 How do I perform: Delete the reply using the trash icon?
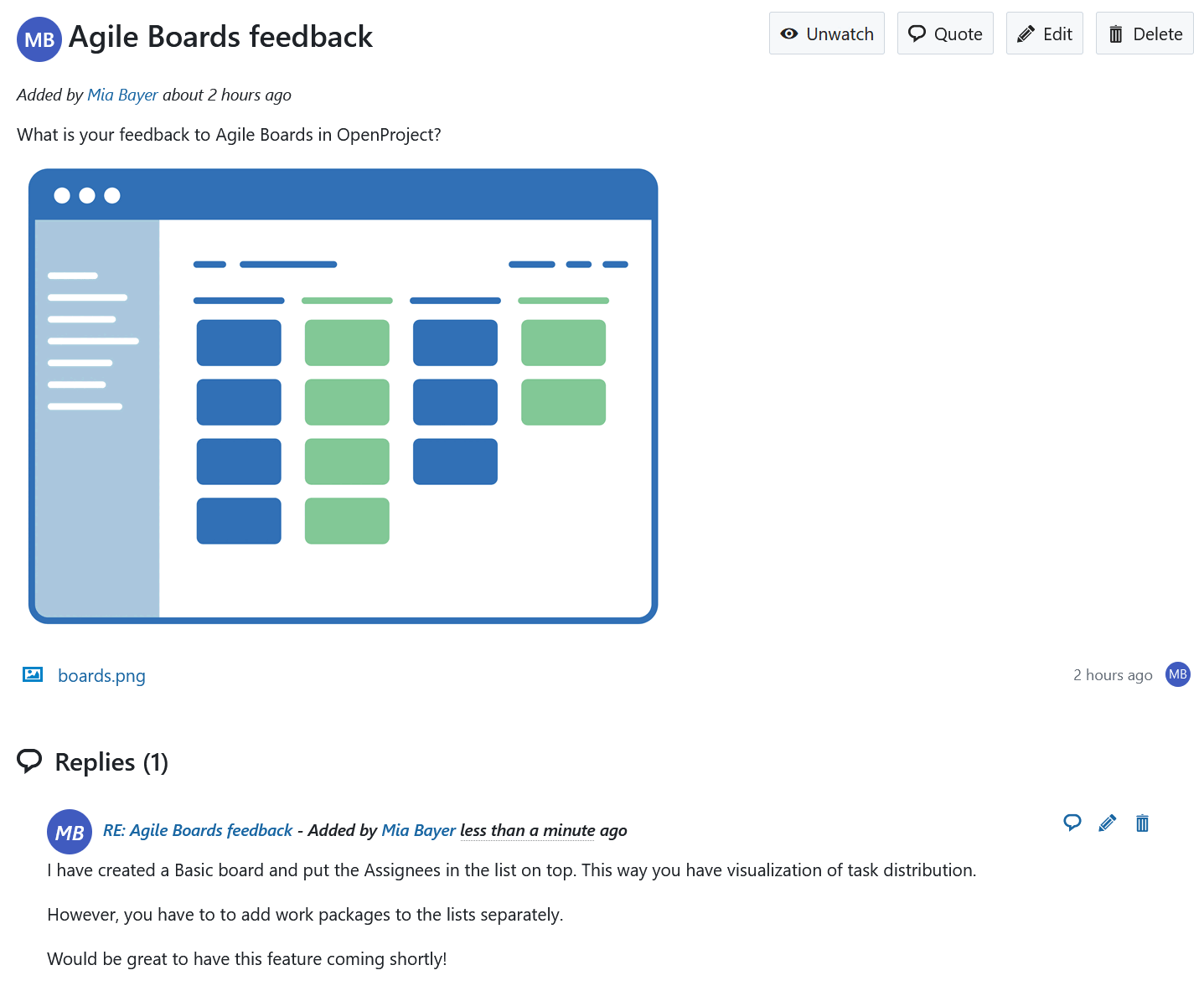coord(1142,823)
